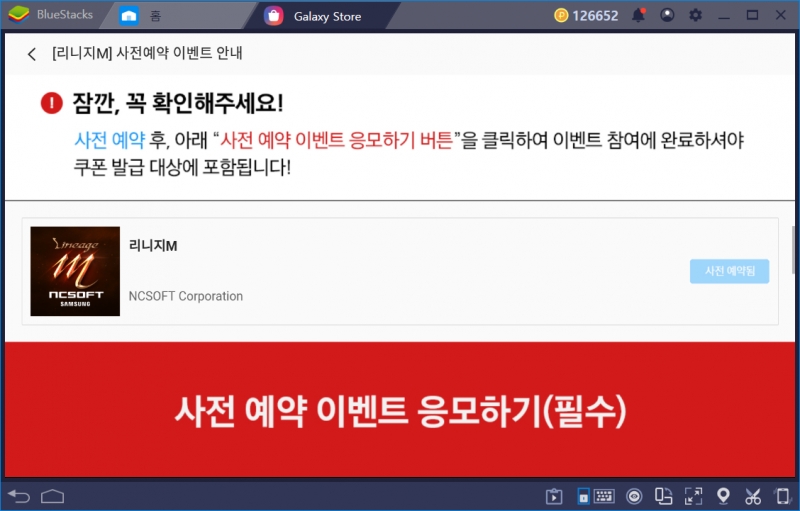The width and height of the screenshot is (800, 511).
Task: Open the set location pin tool
Action: click(x=723, y=496)
